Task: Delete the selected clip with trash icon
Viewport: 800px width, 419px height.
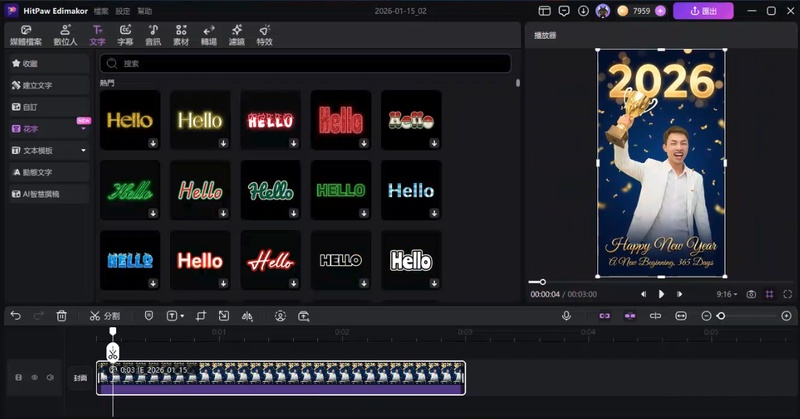Action: 62,316
